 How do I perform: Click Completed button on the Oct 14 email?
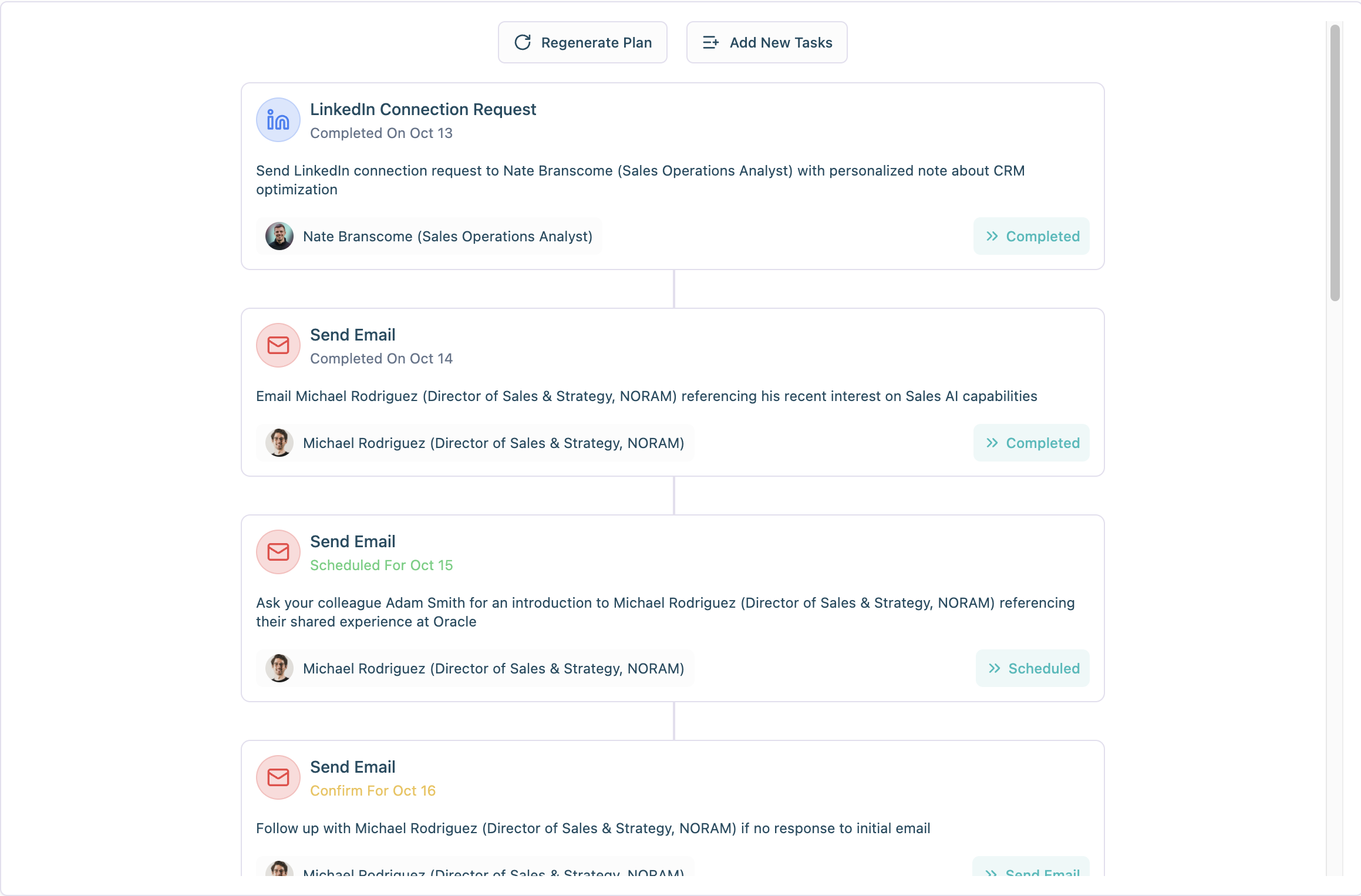1032,443
